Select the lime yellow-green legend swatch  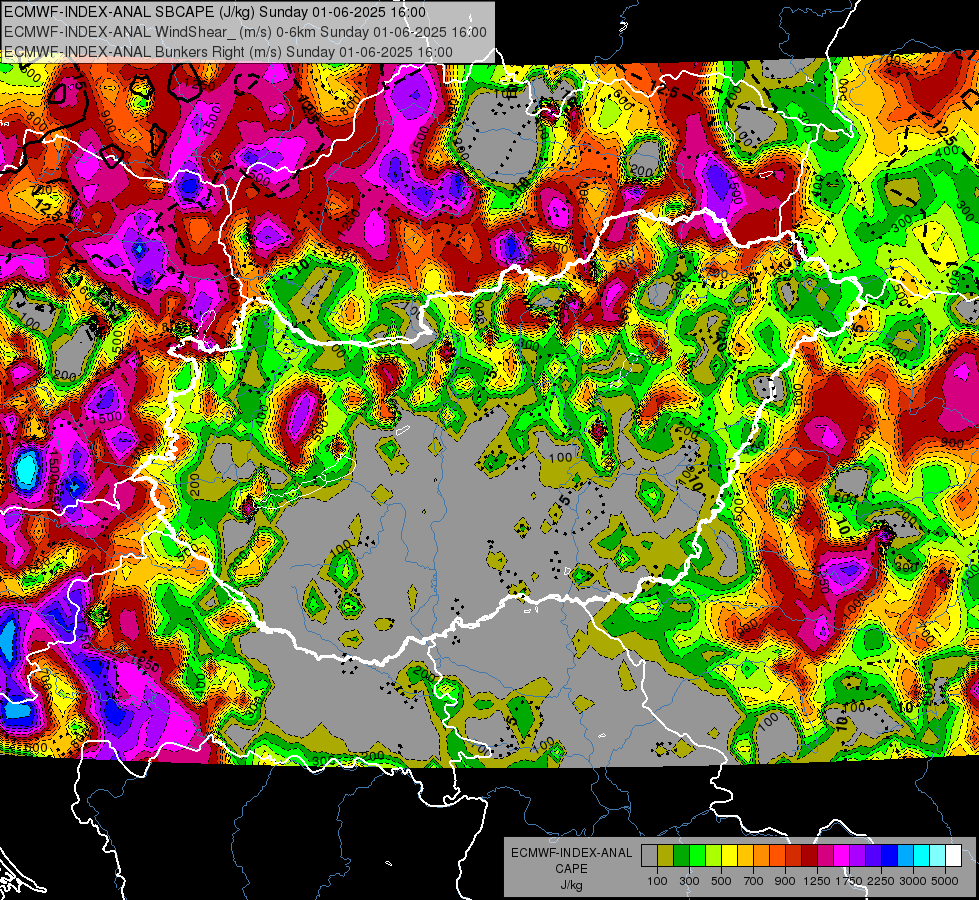714,856
